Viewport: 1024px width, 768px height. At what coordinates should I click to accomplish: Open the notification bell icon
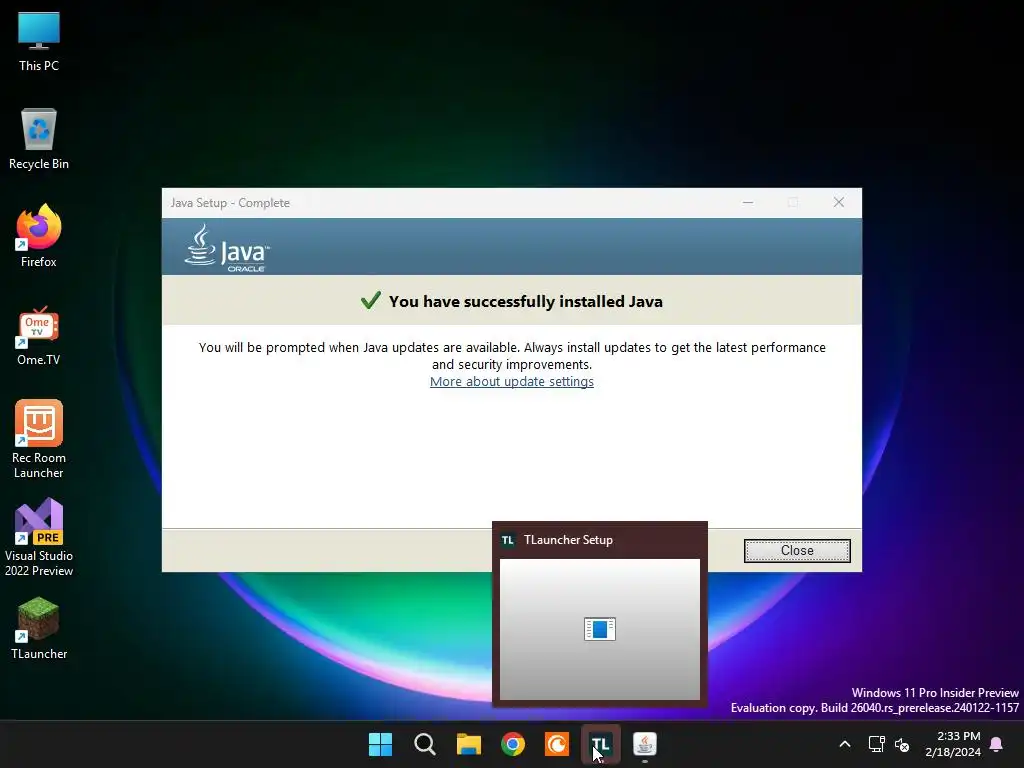click(x=996, y=744)
